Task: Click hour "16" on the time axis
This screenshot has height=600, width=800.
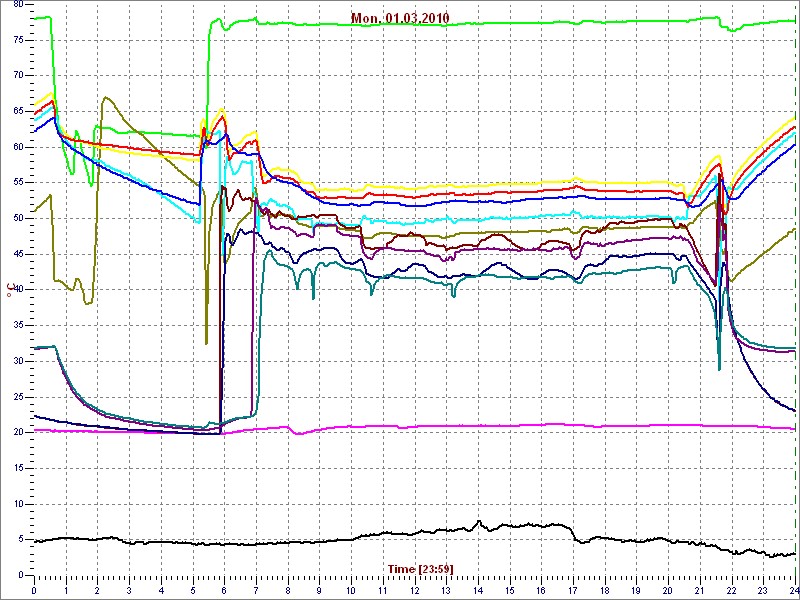Action: pos(542,590)
